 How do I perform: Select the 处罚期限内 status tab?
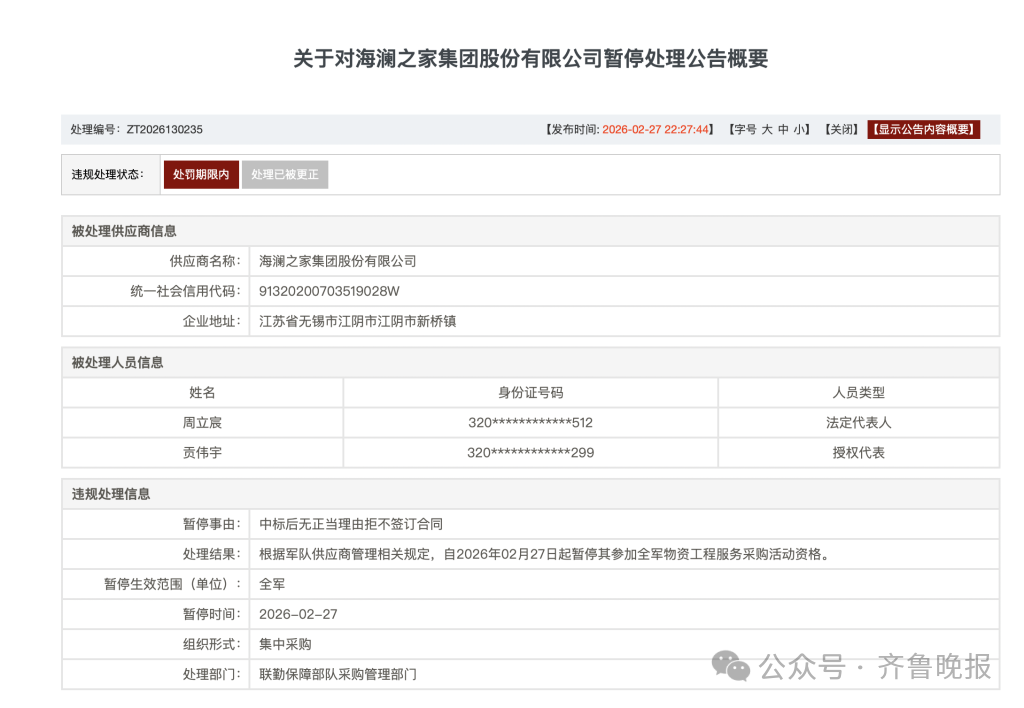tap(201, 174)
